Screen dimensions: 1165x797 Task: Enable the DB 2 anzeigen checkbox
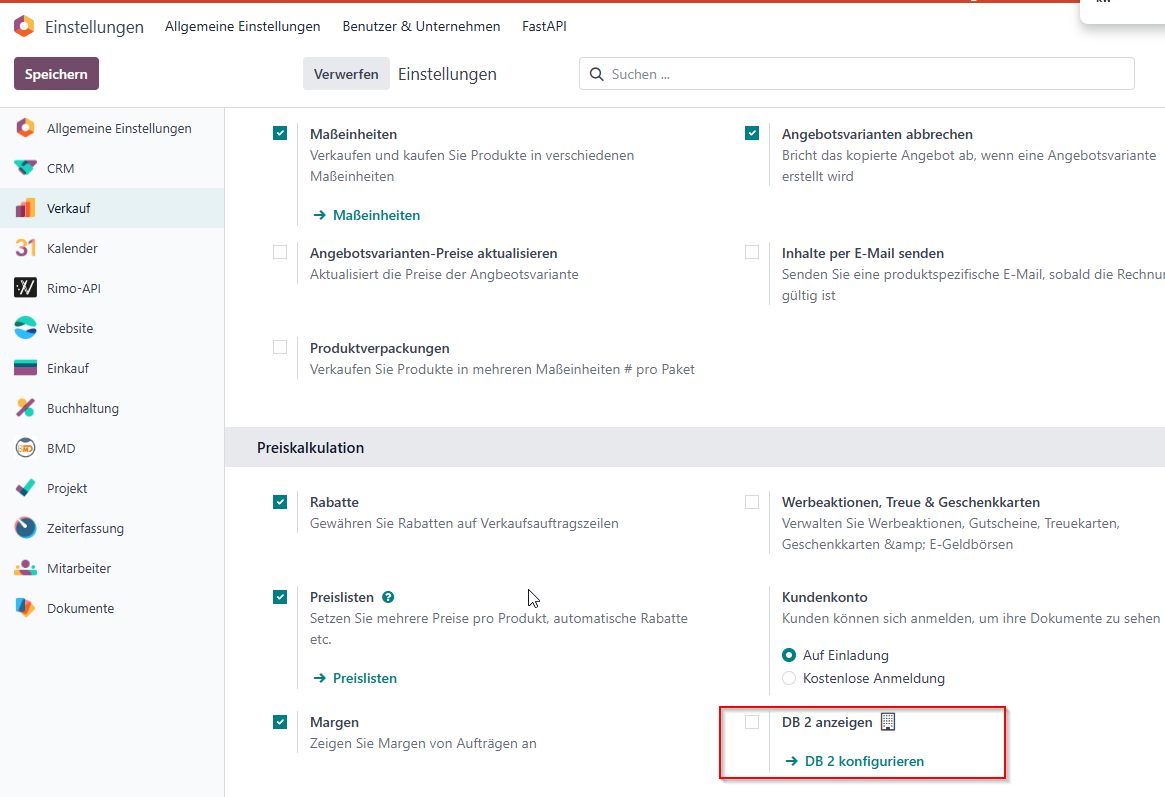point(752,722)
